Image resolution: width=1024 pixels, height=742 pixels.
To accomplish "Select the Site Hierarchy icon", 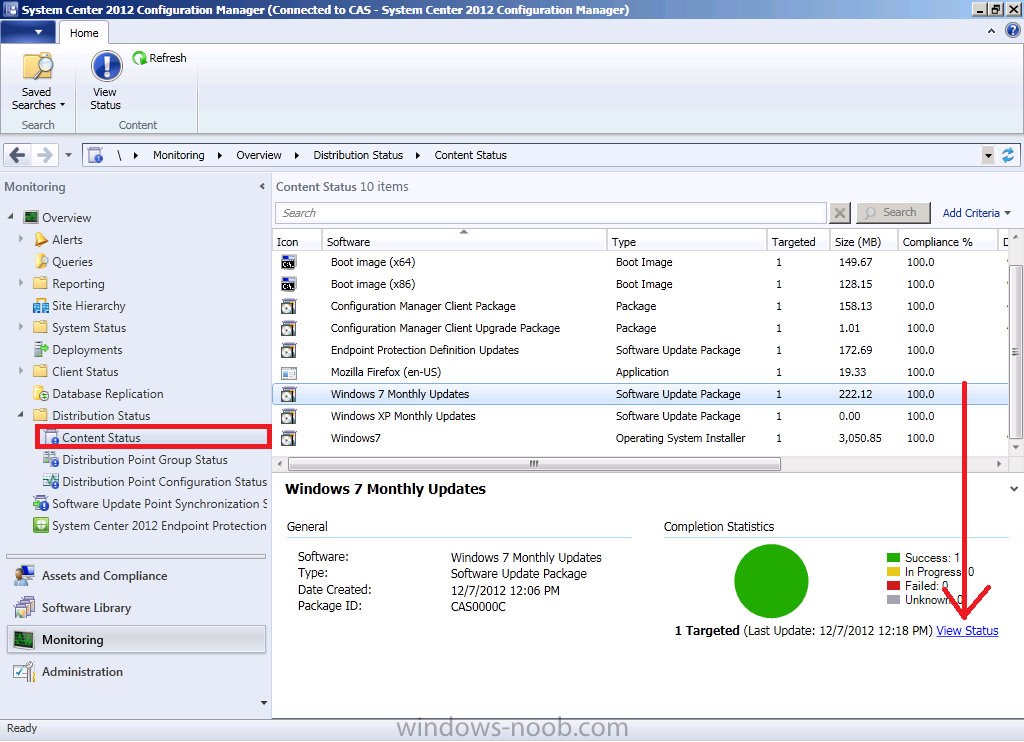I will pyautogui.click(x=41, y=306).
